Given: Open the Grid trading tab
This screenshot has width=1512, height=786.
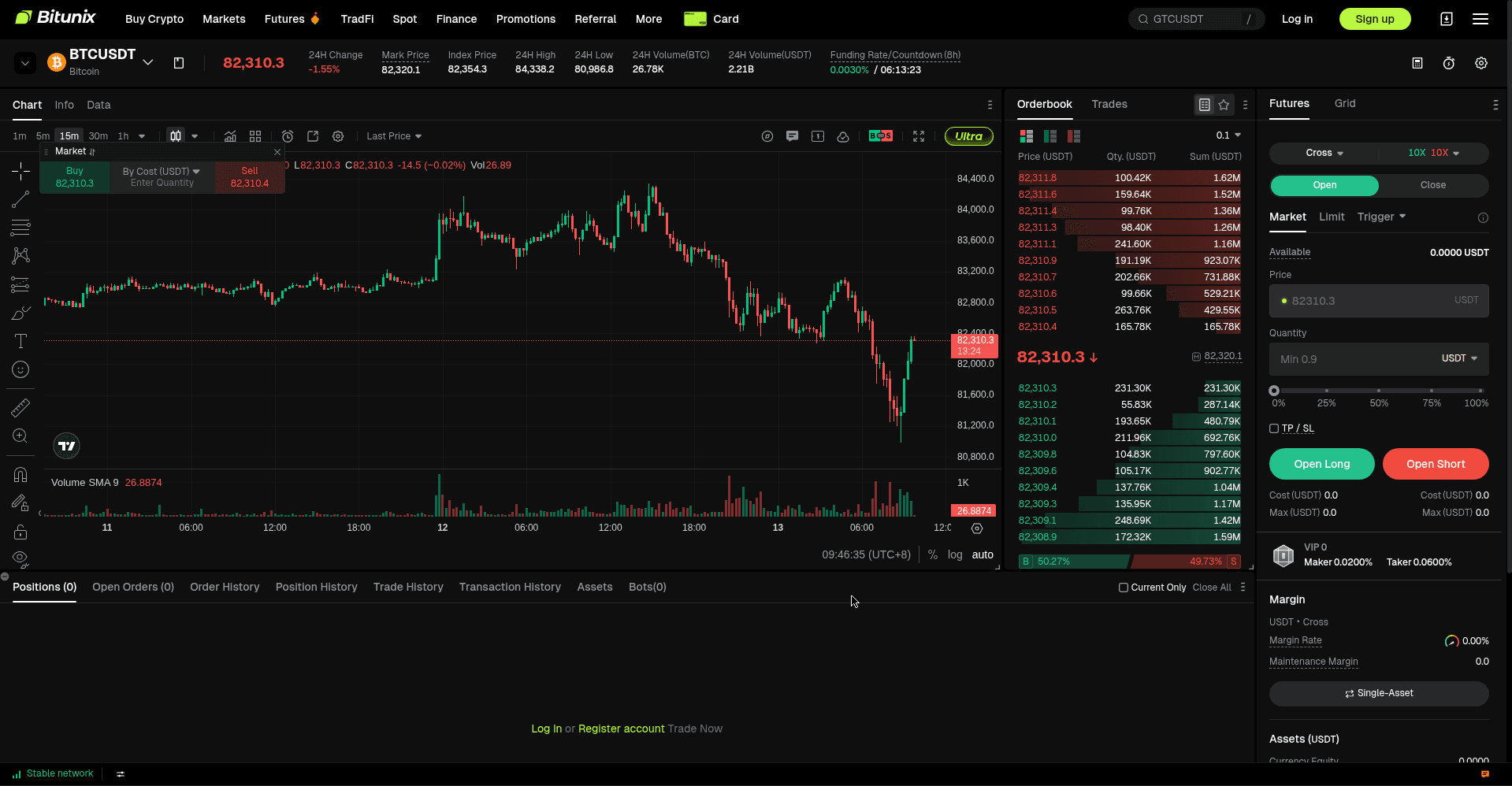Looking at the screenshot, I should tap(1345, 103).
